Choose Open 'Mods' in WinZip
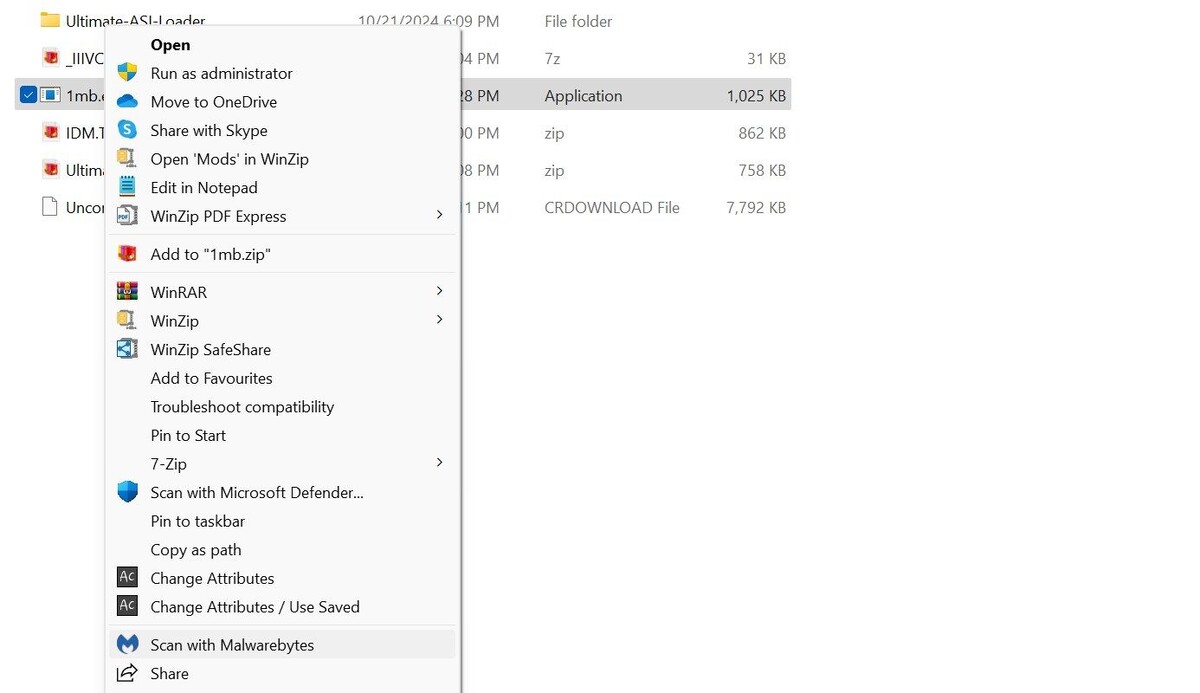1200x693 pixels. click(282, 159)
